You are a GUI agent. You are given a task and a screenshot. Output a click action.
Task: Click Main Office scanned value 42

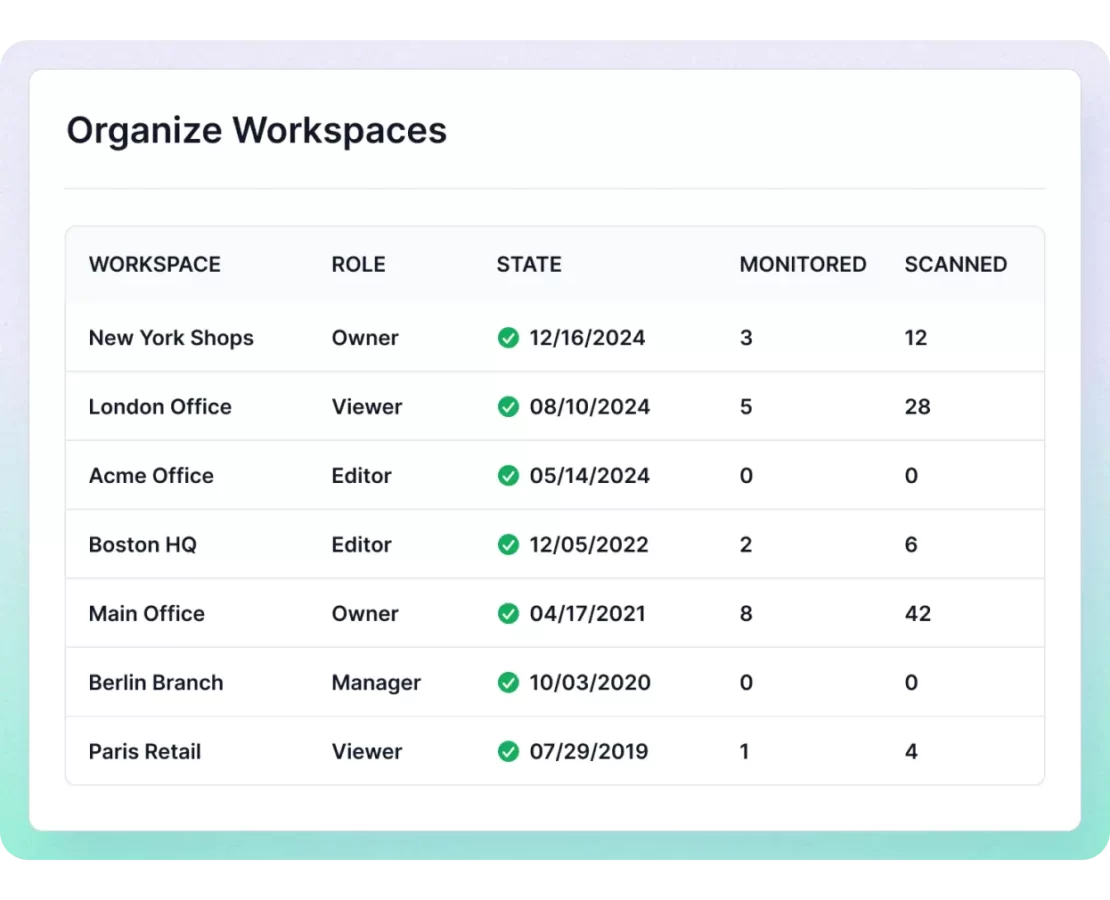[917, 614]
